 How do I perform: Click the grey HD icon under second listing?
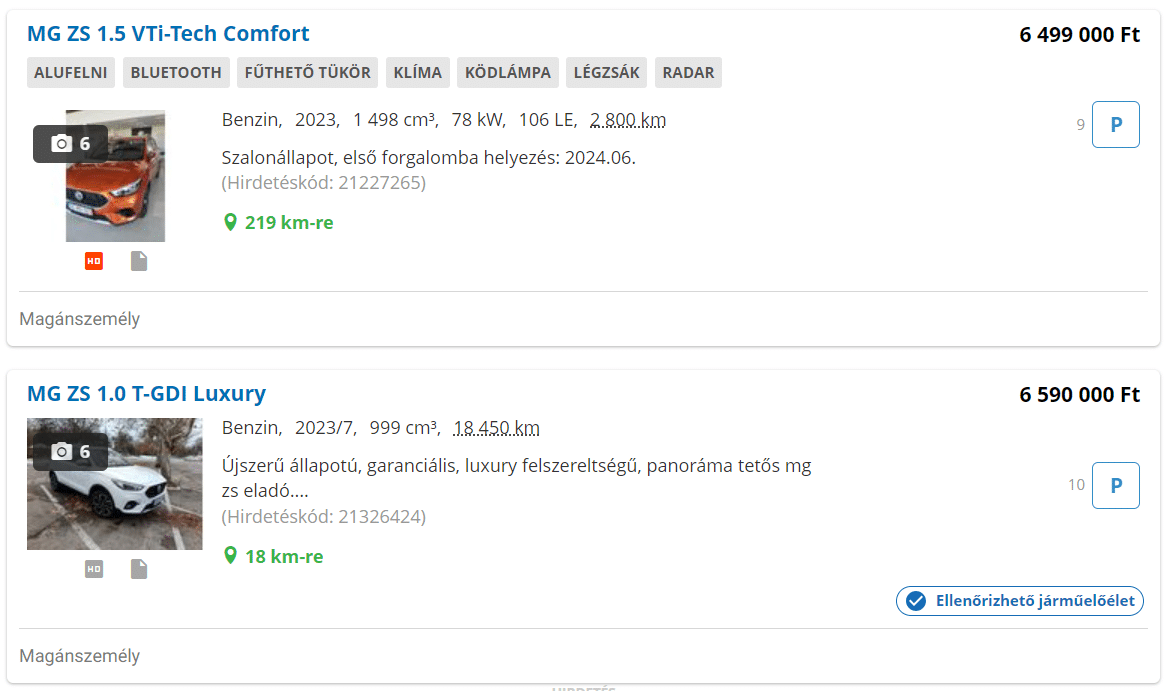94,569
